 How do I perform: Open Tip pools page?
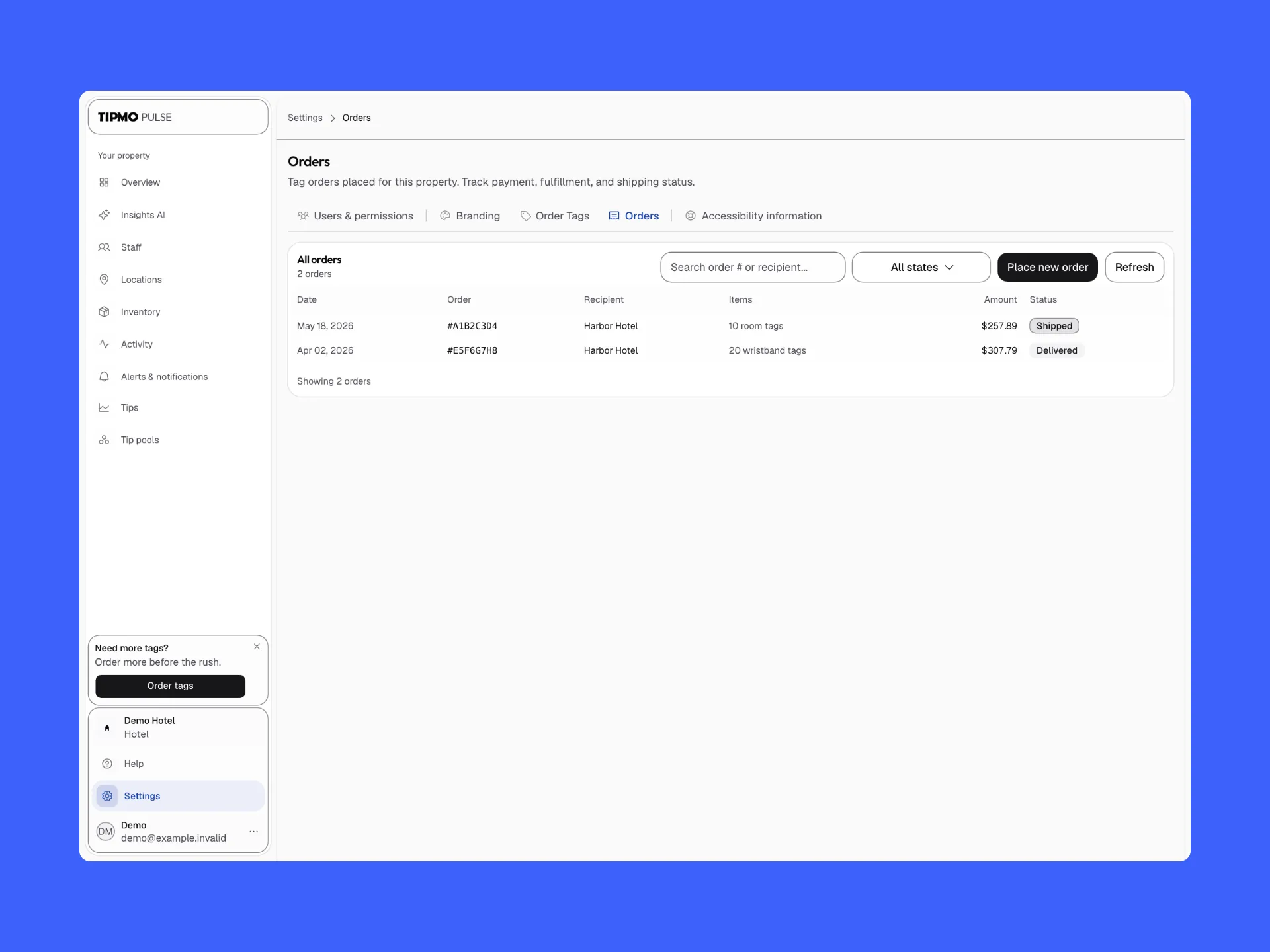(x=177, y=440)
